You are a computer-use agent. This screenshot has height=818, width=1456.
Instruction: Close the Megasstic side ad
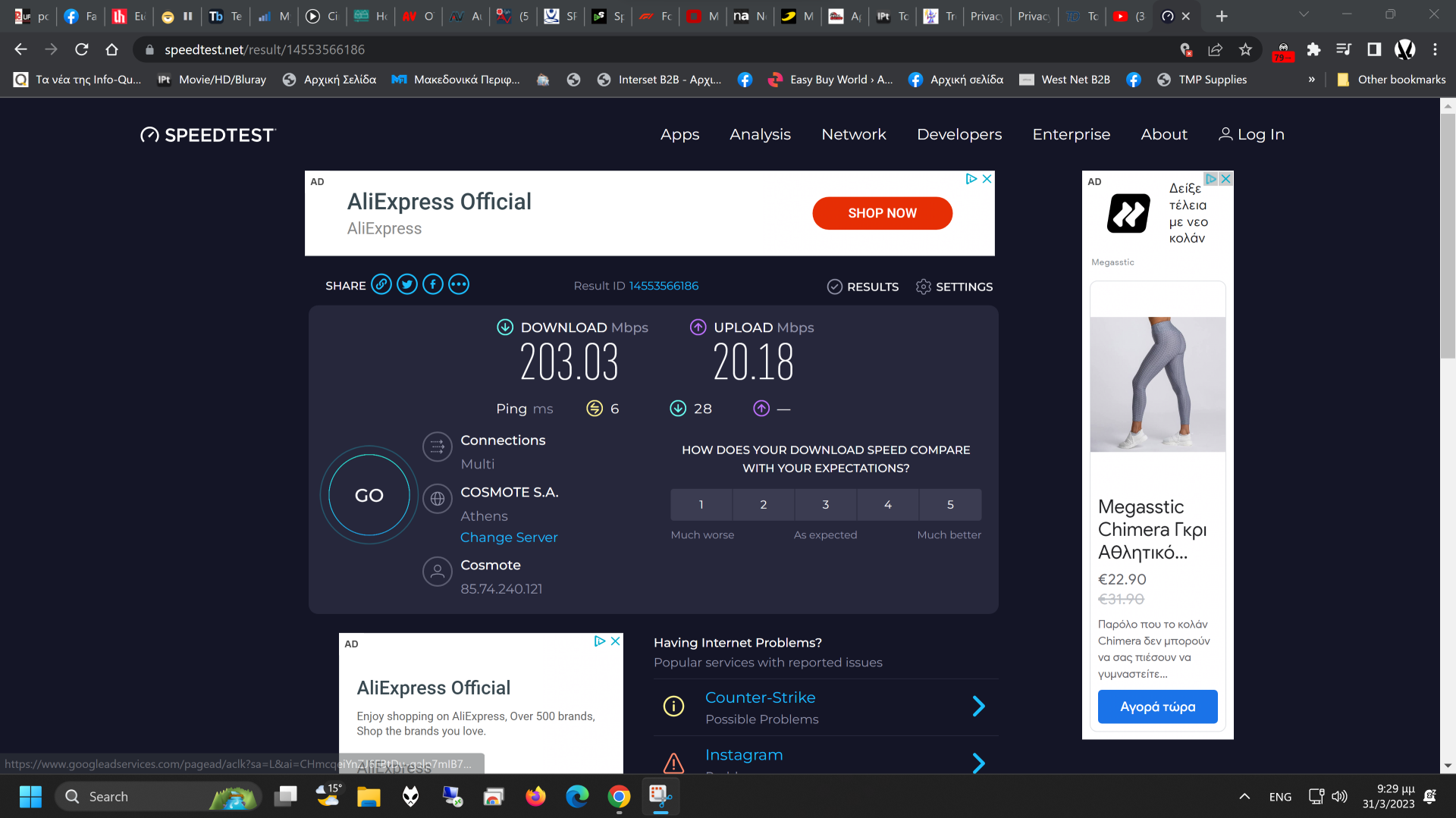tap(1225, 179)
